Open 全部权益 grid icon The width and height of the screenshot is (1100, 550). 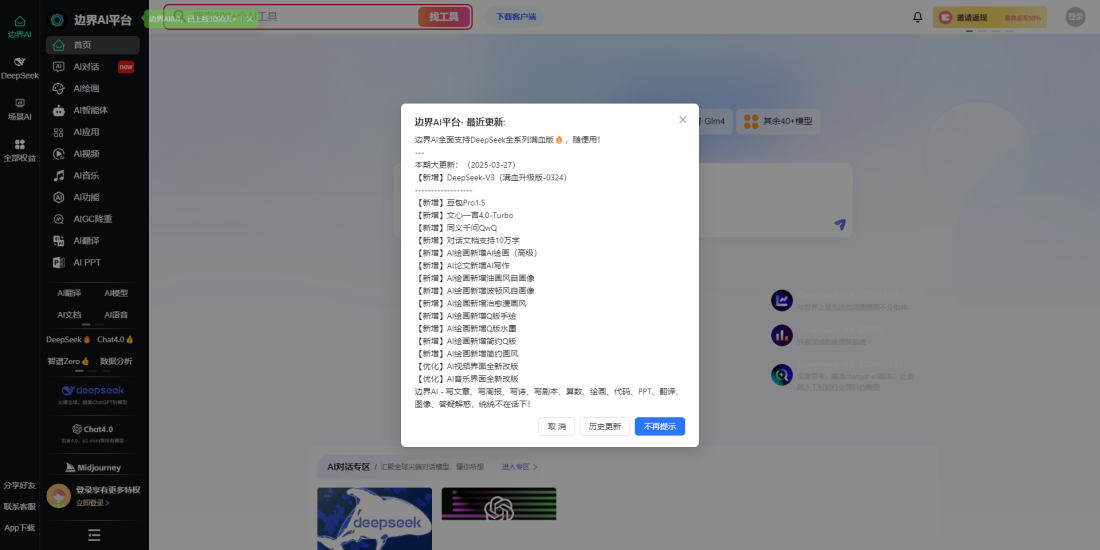[20, 145]
